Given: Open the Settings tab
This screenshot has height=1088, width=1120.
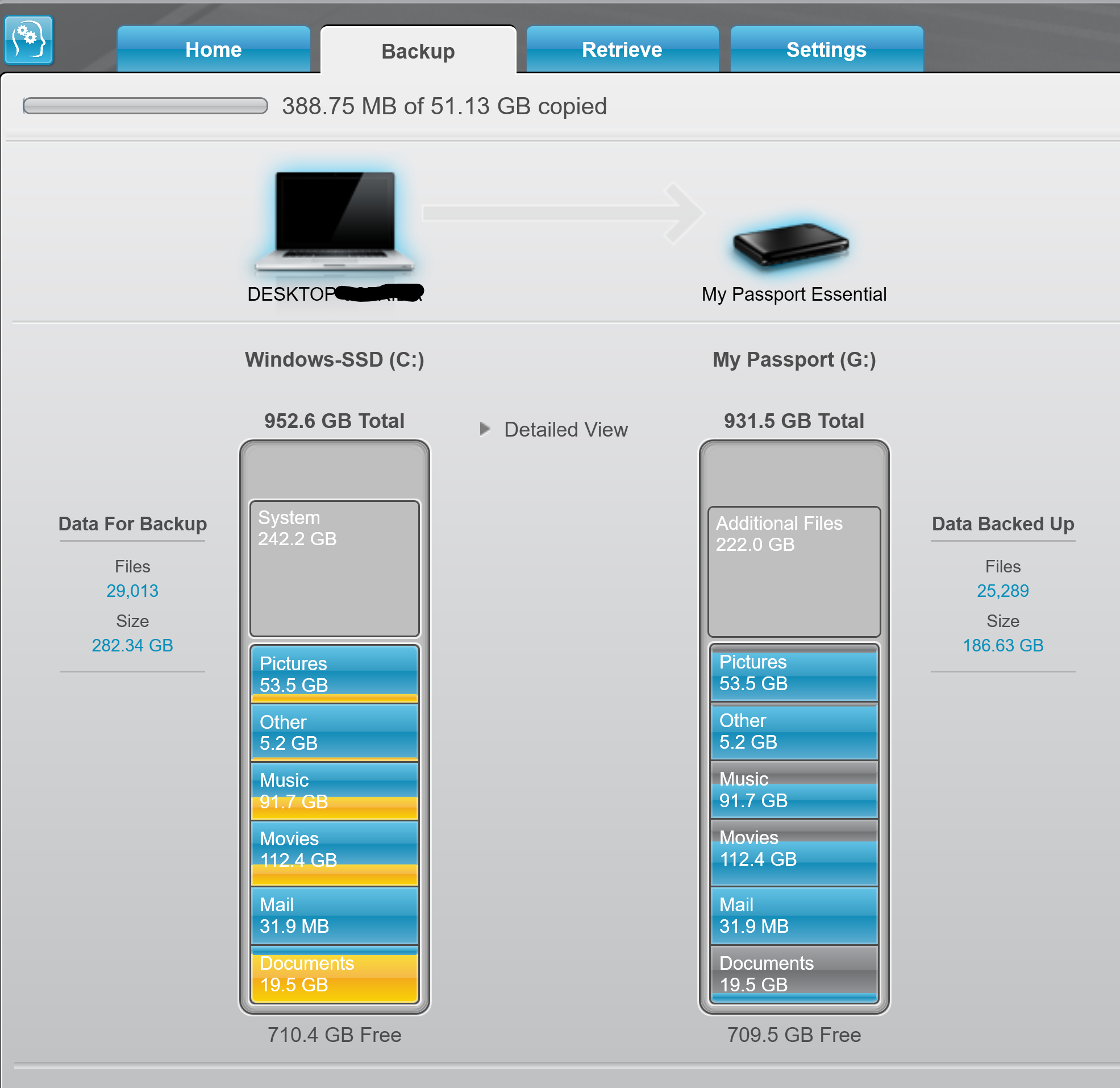Looking at the screenshot, I should tap(826, 50).
